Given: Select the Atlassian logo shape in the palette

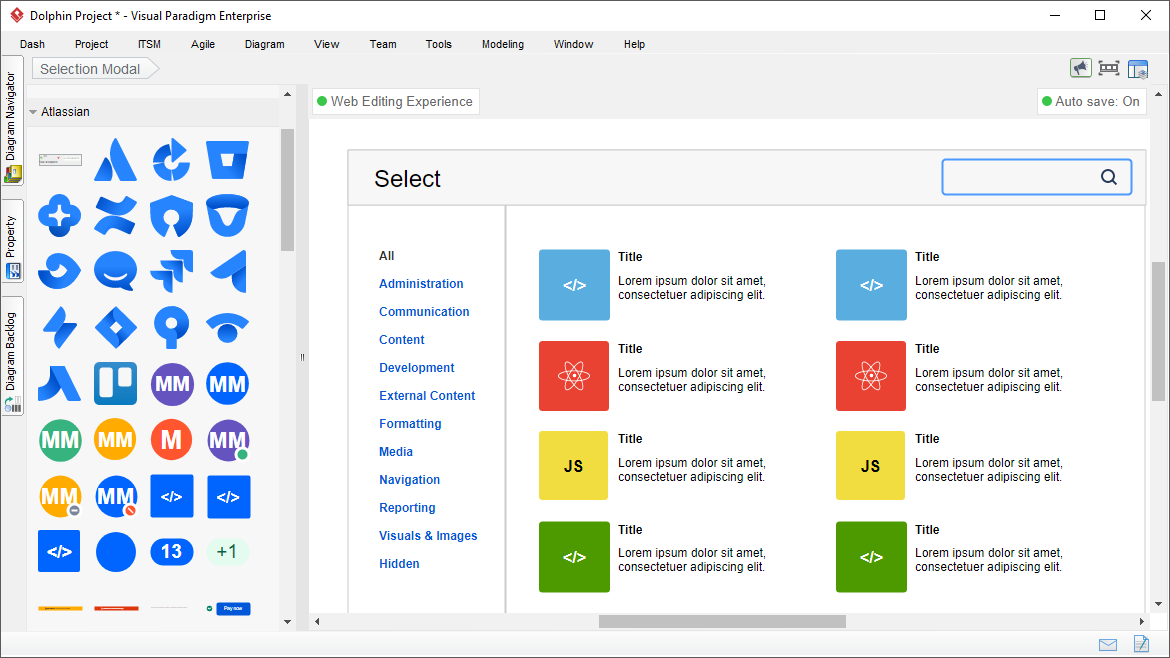Looking at the screenshot, I should pos(116,160).
